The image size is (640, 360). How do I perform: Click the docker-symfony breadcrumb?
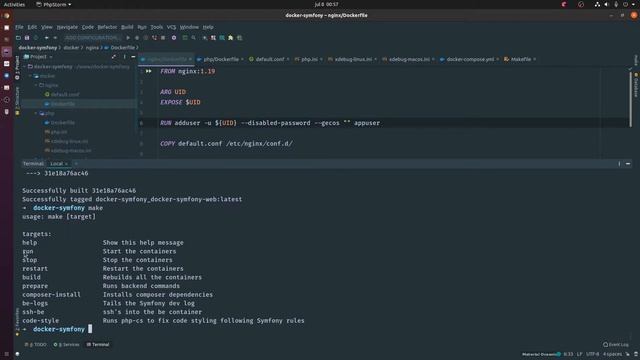click(38, 48)
